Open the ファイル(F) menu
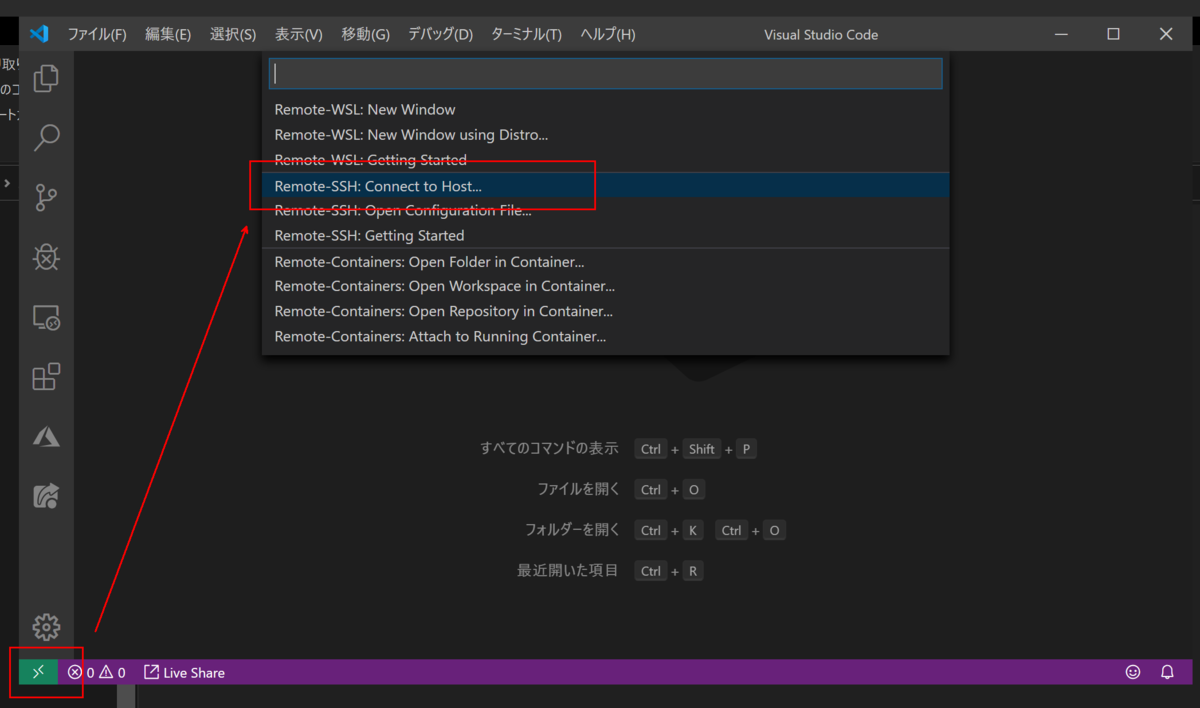 [x=97, y=34]
